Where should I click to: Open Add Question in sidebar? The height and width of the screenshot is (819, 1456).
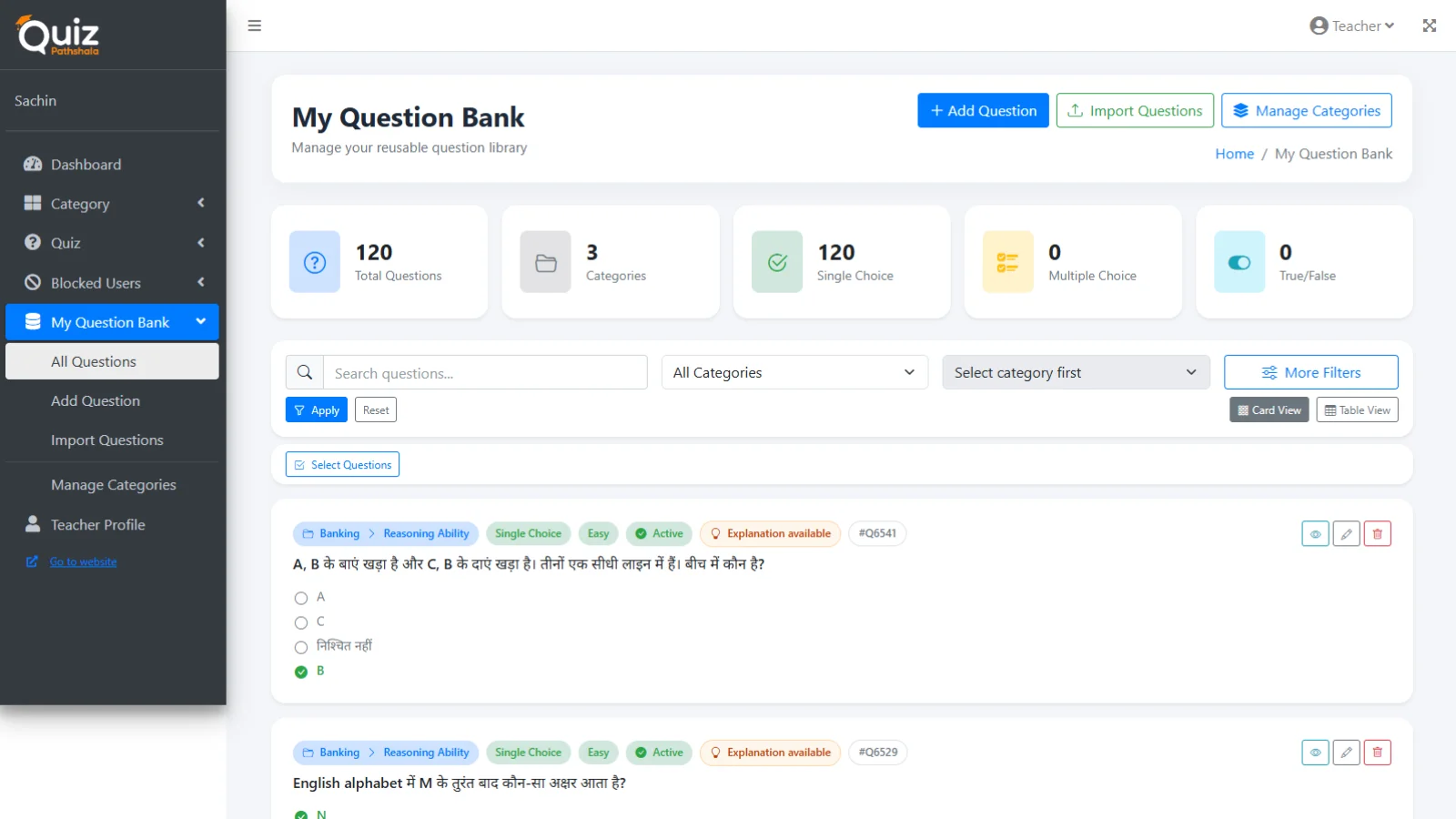click(x=112, y=400)
